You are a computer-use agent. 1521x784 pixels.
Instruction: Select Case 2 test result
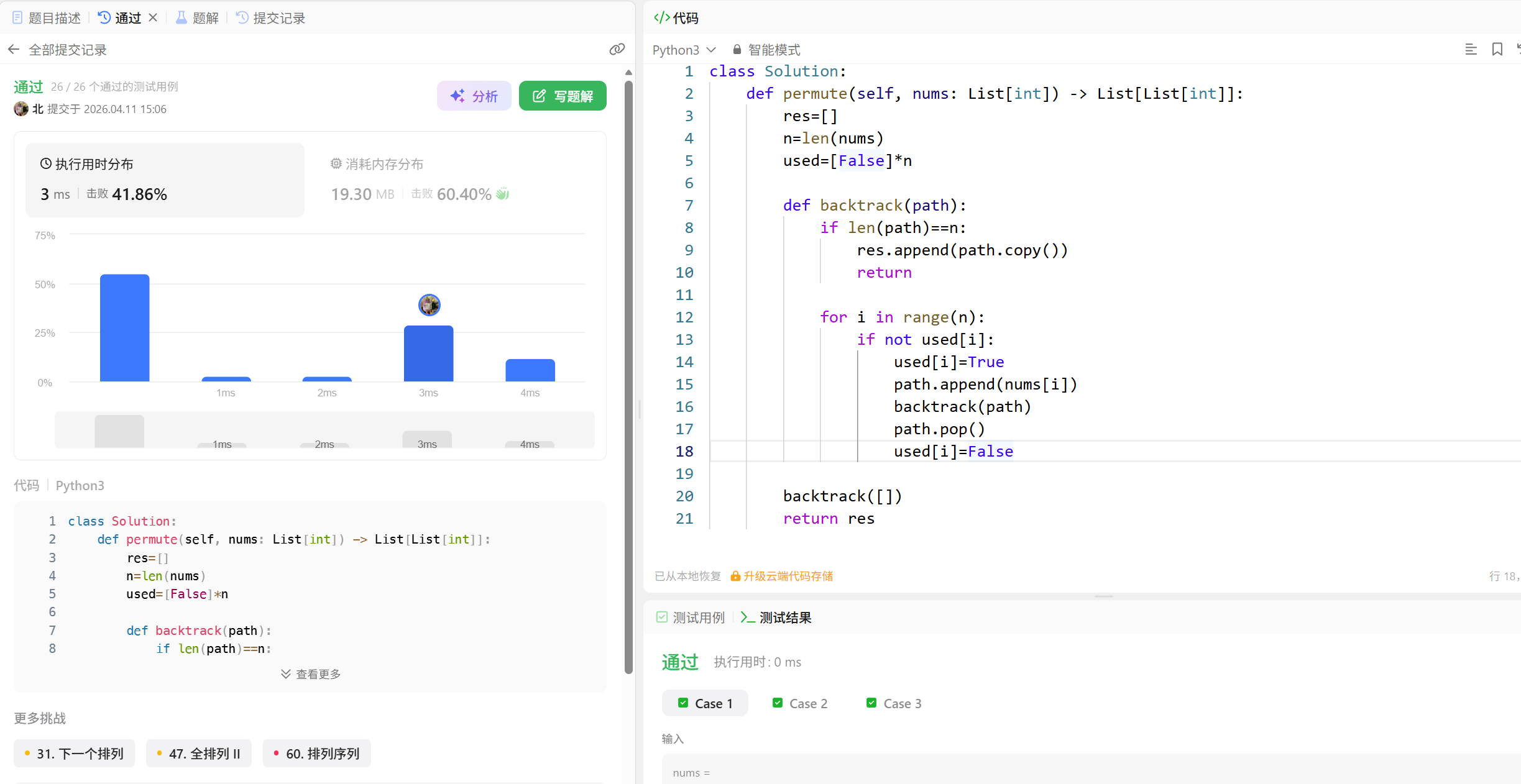click(800, 703)
